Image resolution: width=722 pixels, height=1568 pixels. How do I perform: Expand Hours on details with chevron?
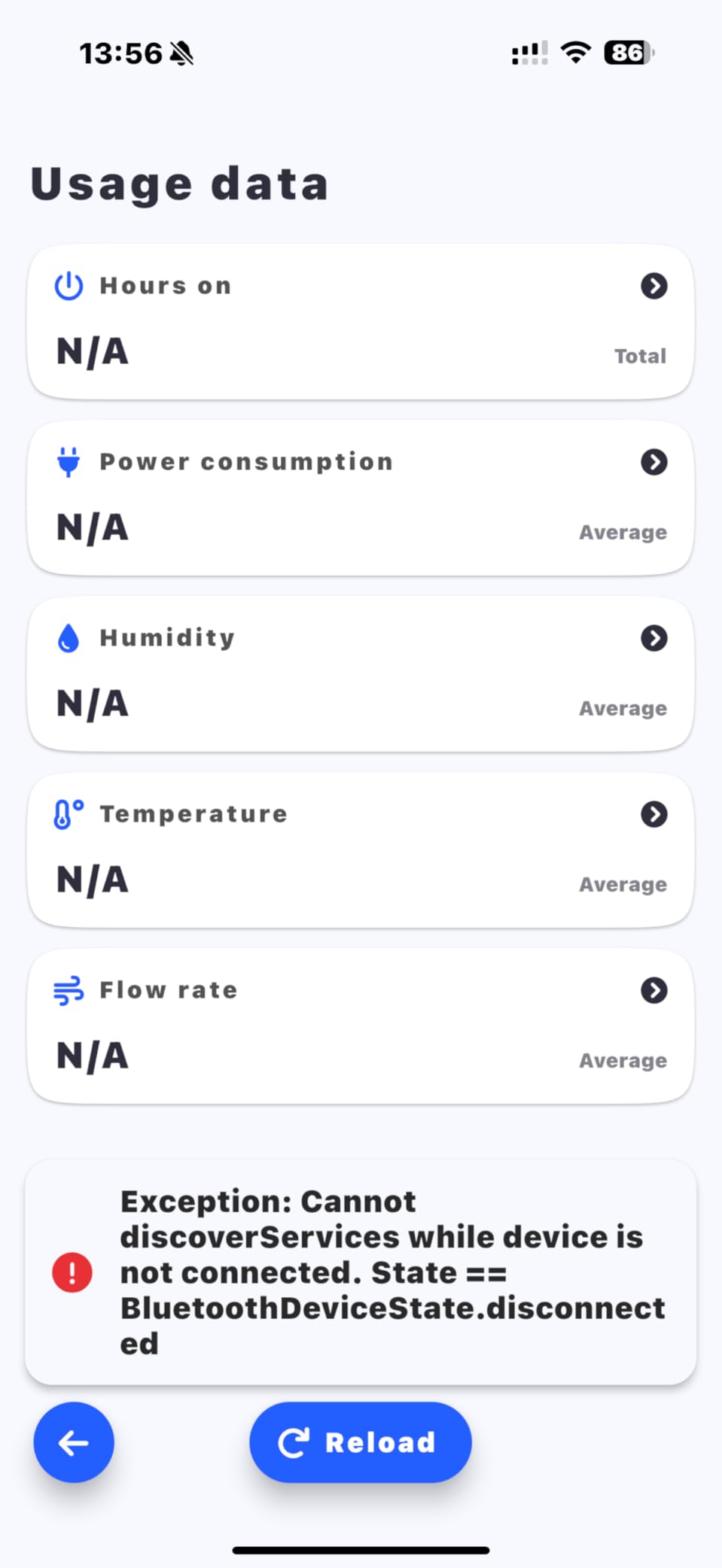[x=654, y=286]
